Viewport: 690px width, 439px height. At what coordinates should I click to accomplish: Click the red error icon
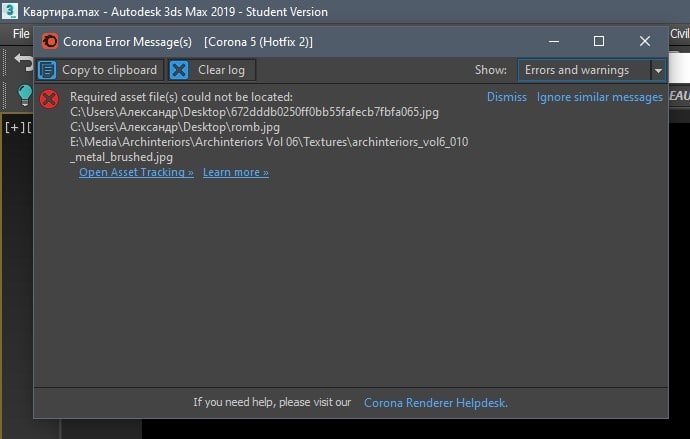49,99
